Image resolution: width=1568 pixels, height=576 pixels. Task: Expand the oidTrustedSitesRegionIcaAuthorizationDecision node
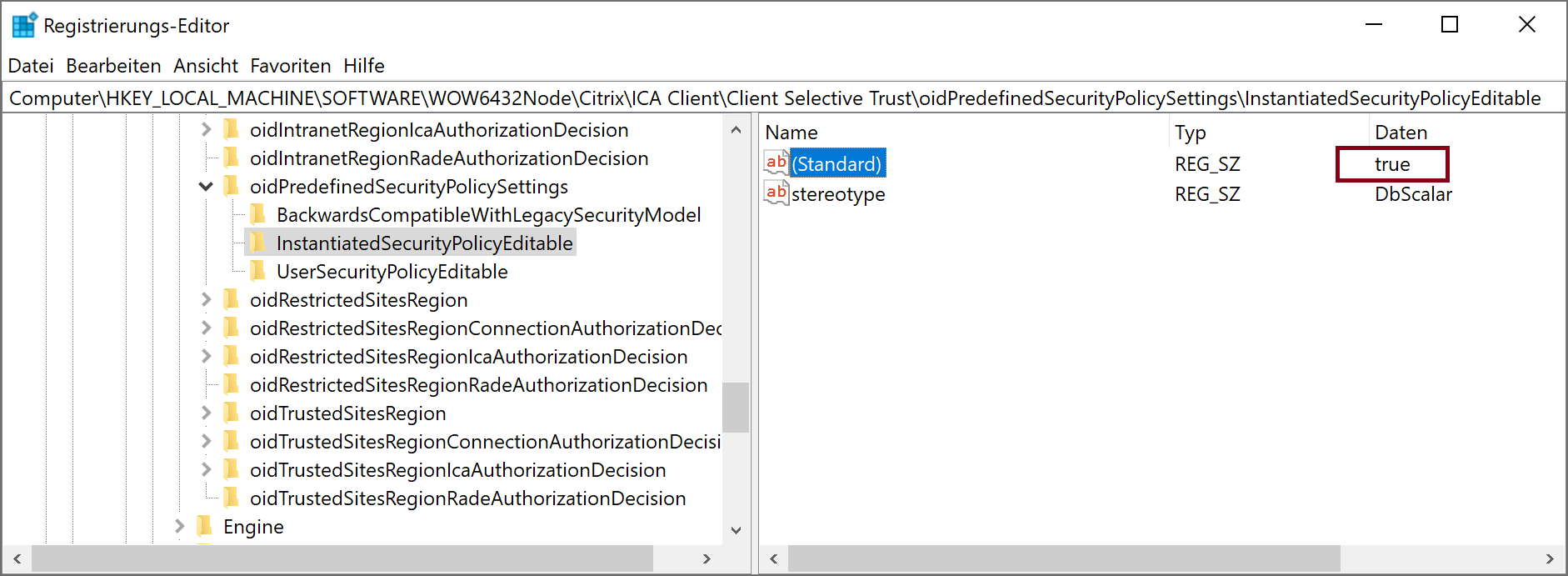pyautogui.click(x=206, y=470)
